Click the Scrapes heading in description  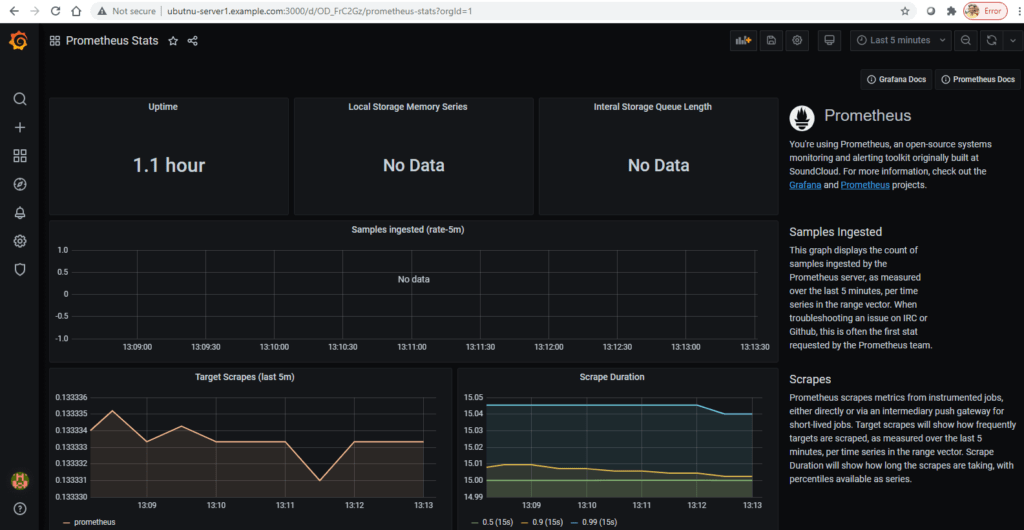(811, 379)
